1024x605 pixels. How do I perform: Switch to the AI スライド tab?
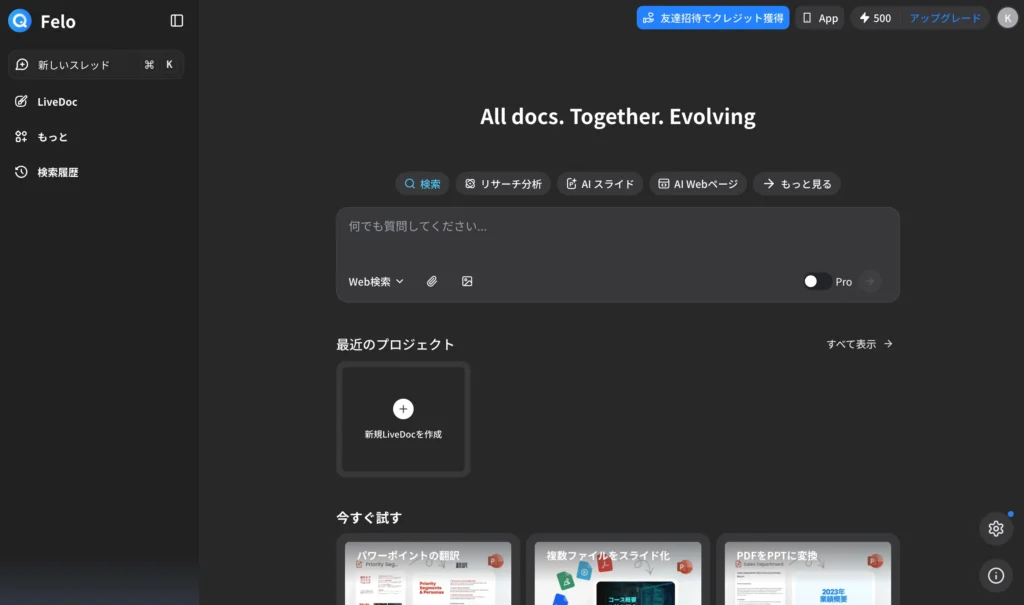coord(600,183)
